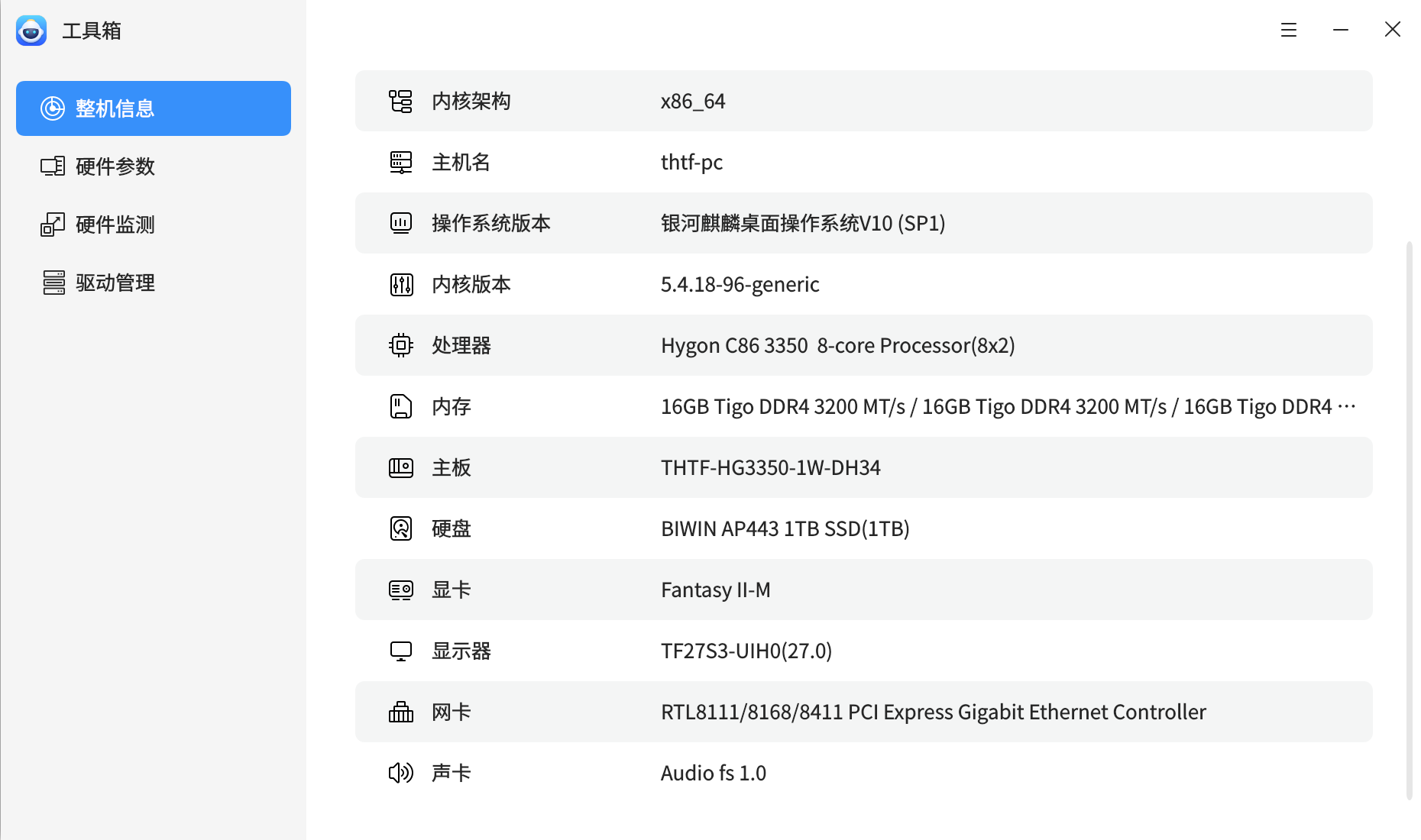
Task: Click the 操作系统版本 icon
Action: [x=400, y=223]
